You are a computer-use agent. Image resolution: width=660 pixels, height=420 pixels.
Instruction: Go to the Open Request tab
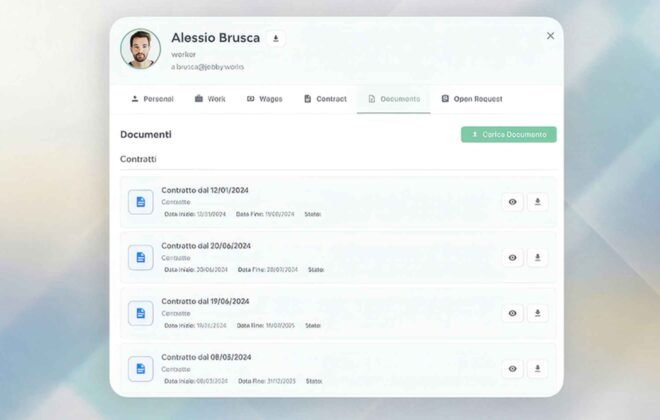(471, 99)
